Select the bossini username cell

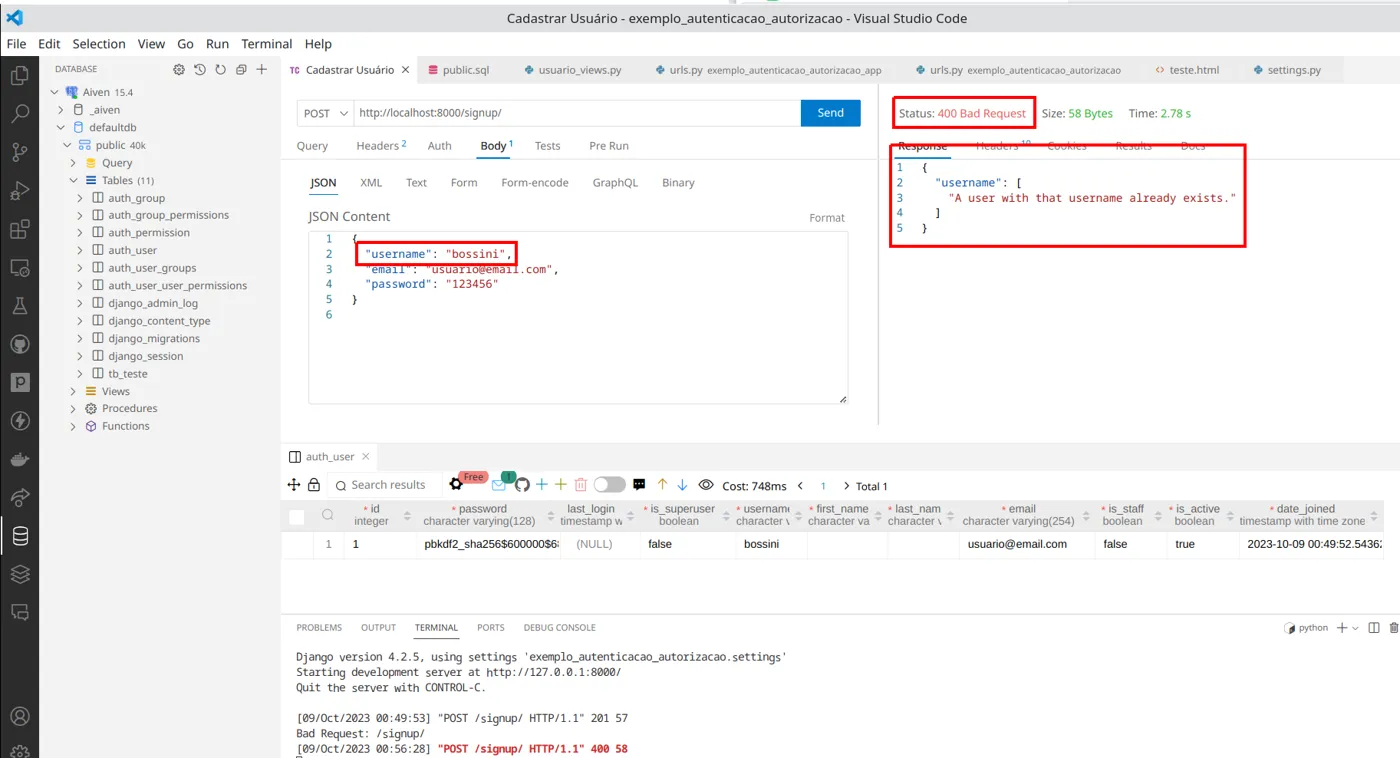(770, 545)
